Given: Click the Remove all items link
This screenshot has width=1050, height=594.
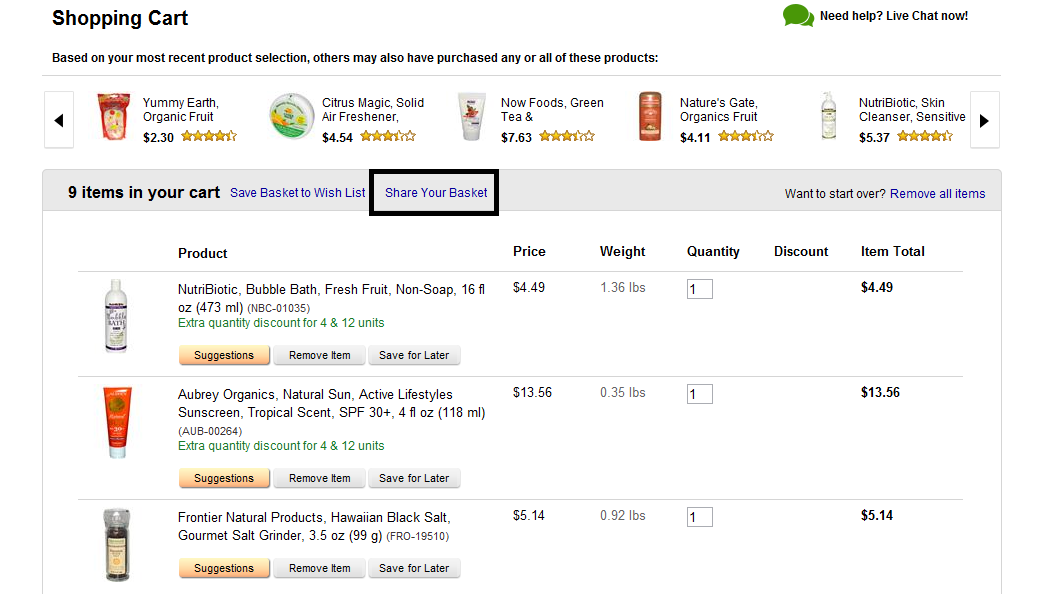Looking at the screenshot, I should click(937, 194).
